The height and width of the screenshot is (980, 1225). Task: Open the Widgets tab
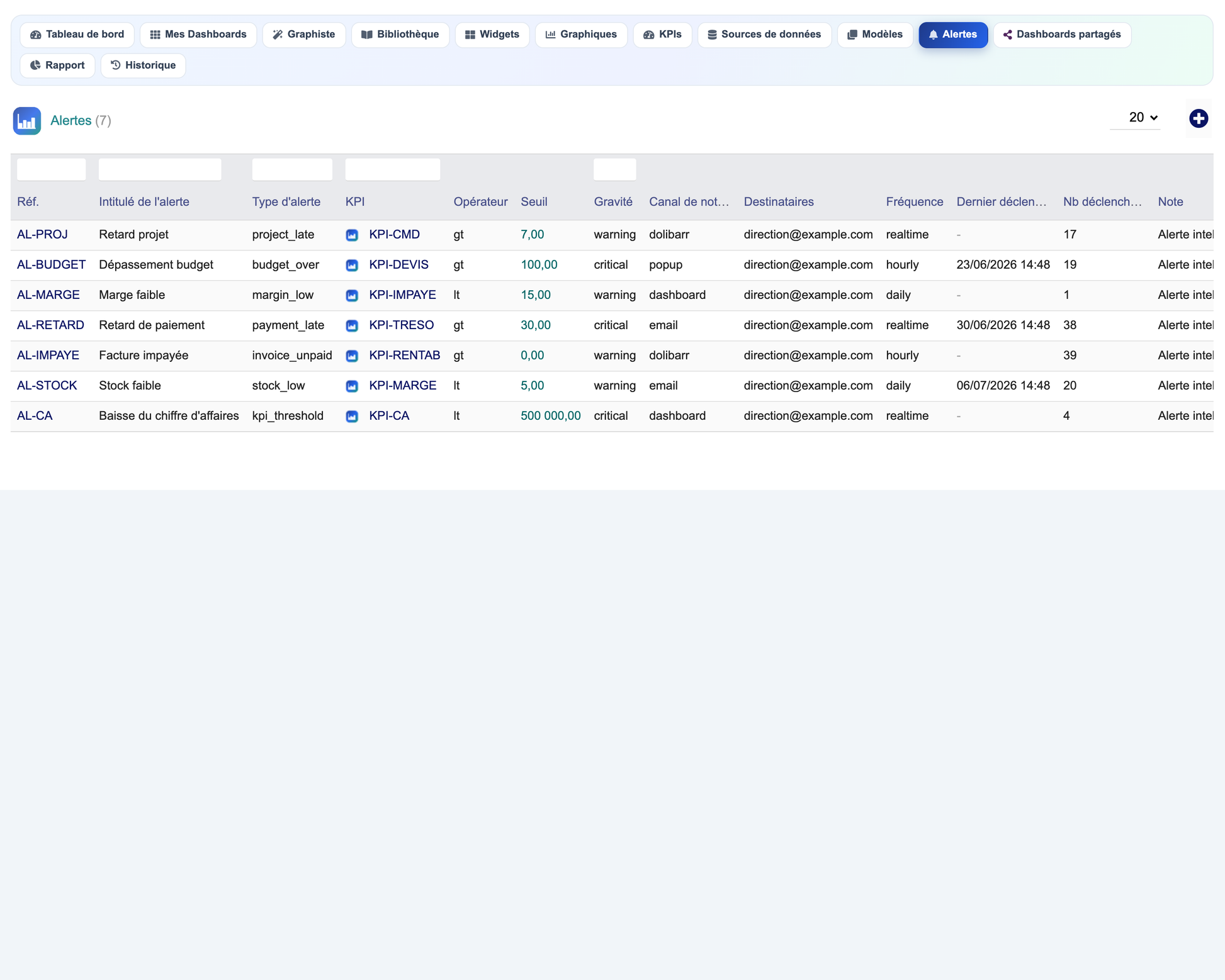[x=492, y=35]
